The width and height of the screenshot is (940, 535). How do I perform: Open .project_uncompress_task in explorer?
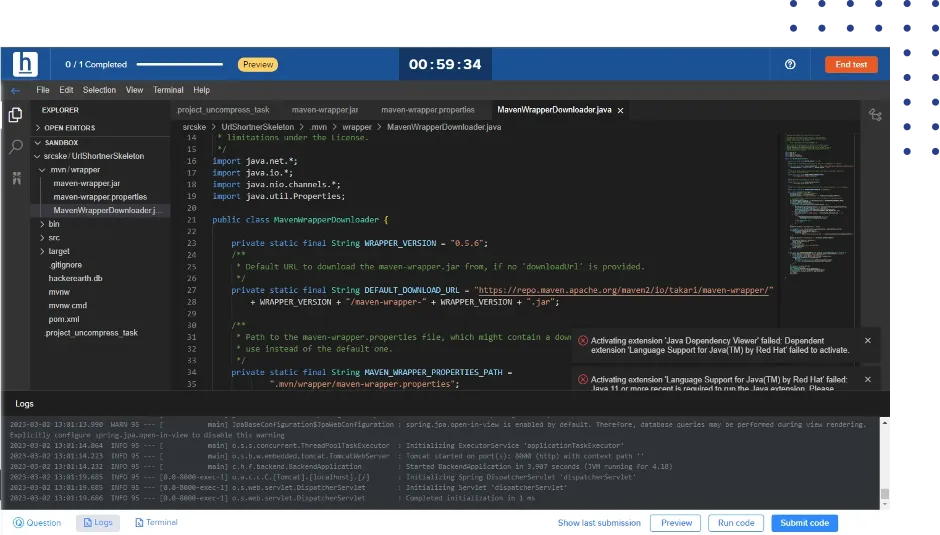click(x=91, y=333)
